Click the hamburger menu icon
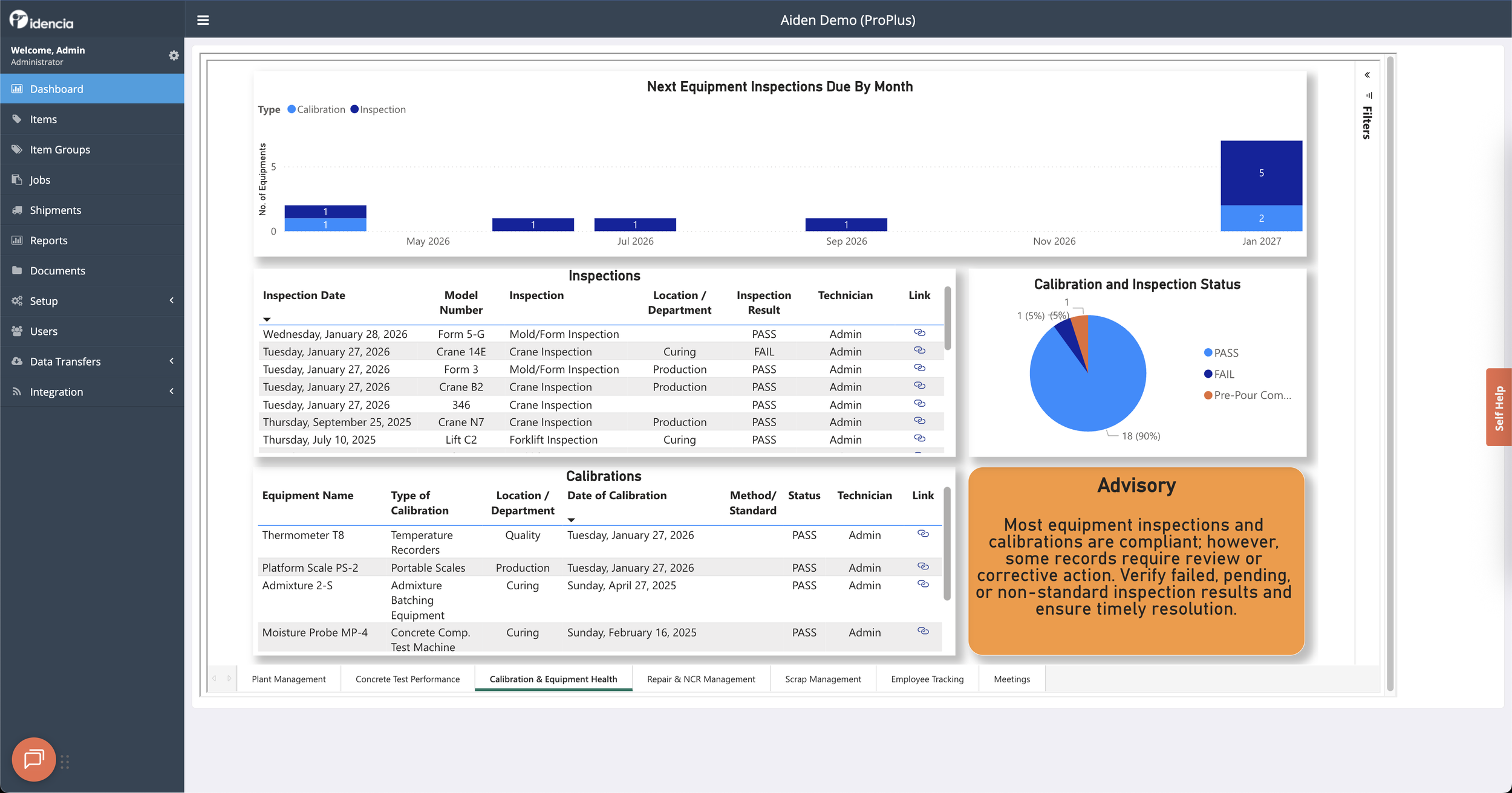 tap(203, 20)
